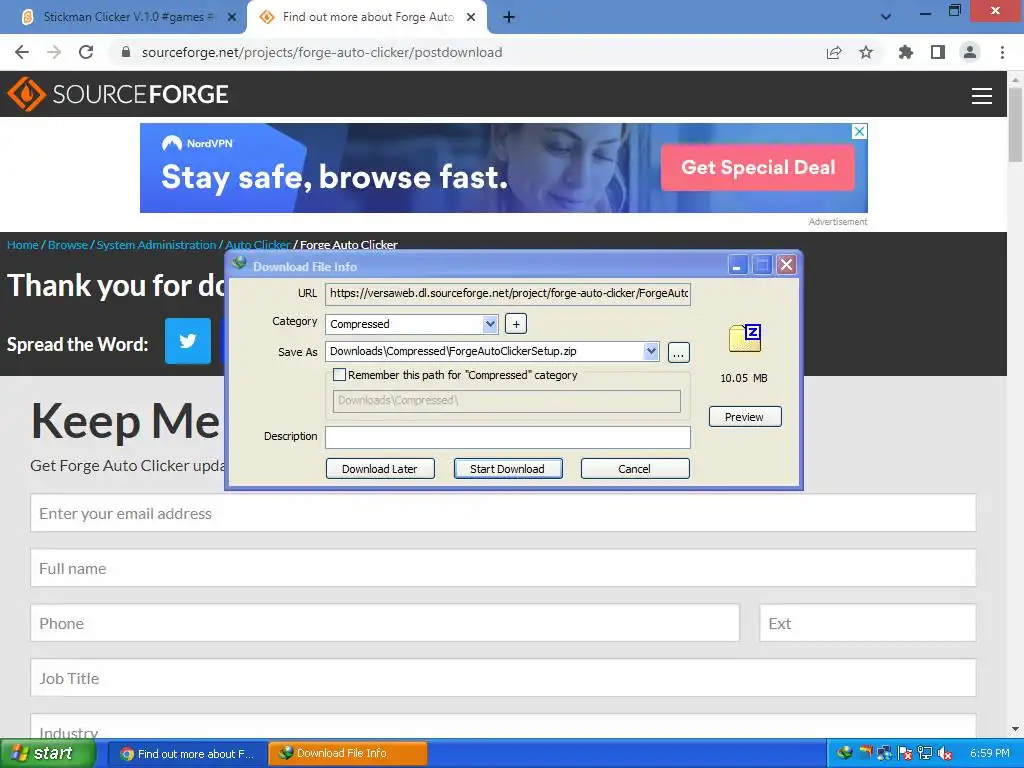Bookmark this page with the star
Image resolution: width=1024 pixels, height=768 pixels.
866,52
